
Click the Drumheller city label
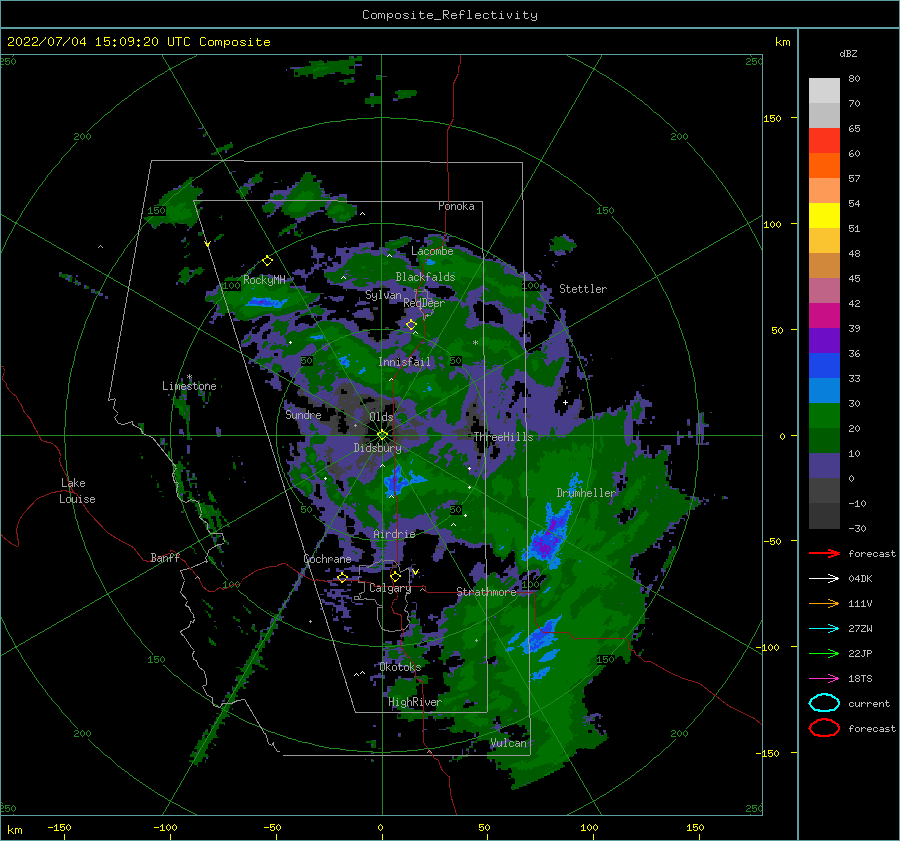(x=586, y=493)
